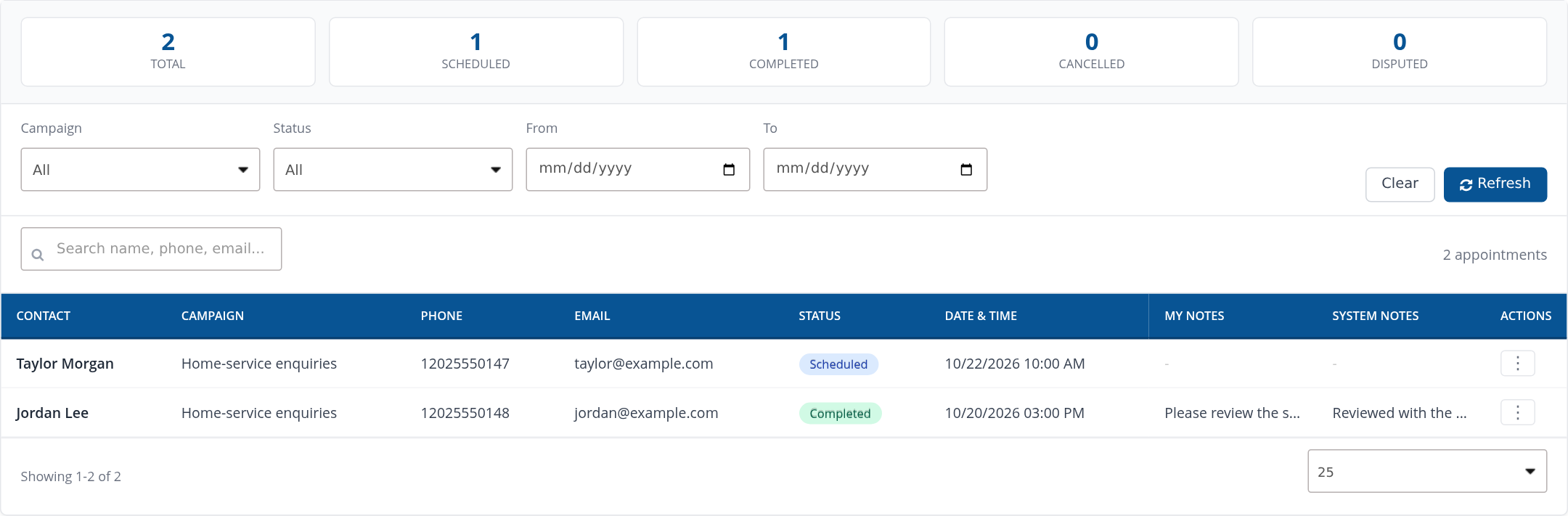The height and width of the screenshot is (516, 1568).
Task: Click the System Notes column header
Action: pos(1375,316)
